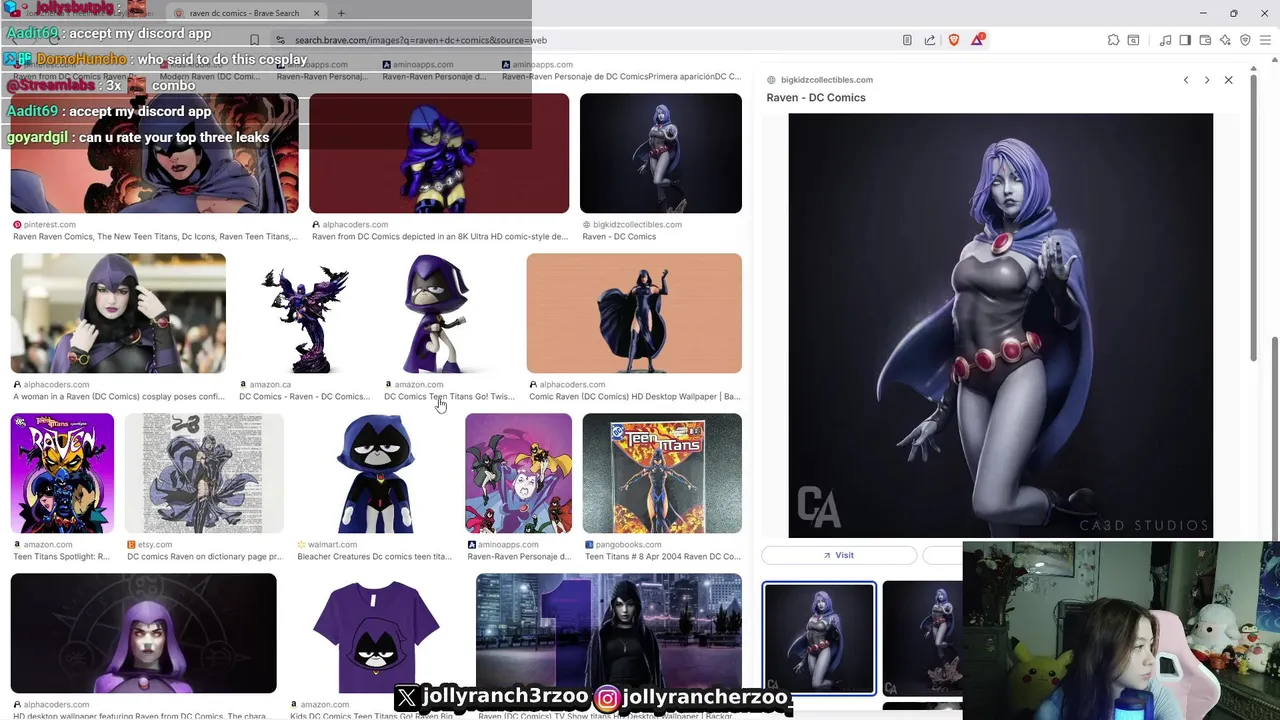Viewport: 1280px width, 720px height.
Task: Click caption 'DC Comics - Raven - DC Comics...'
Action: (x=305, y=397)
